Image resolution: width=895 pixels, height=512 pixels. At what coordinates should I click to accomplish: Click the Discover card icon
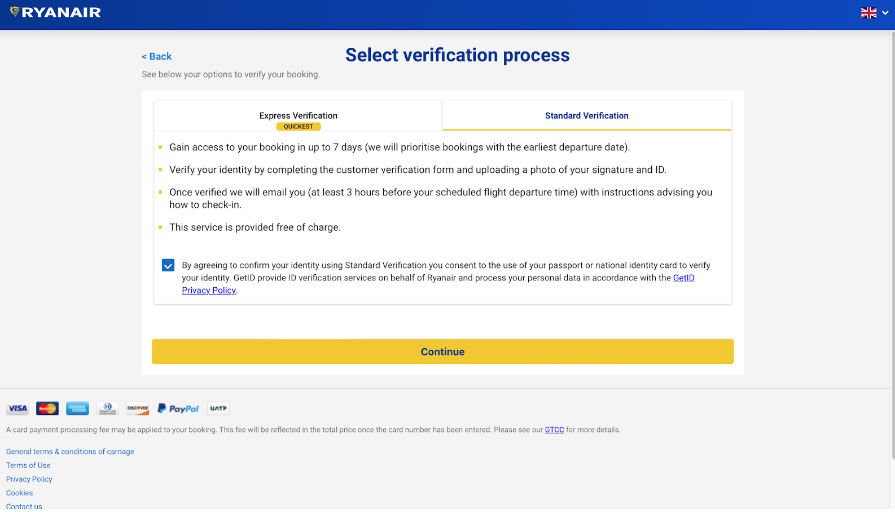click(137, 408)
